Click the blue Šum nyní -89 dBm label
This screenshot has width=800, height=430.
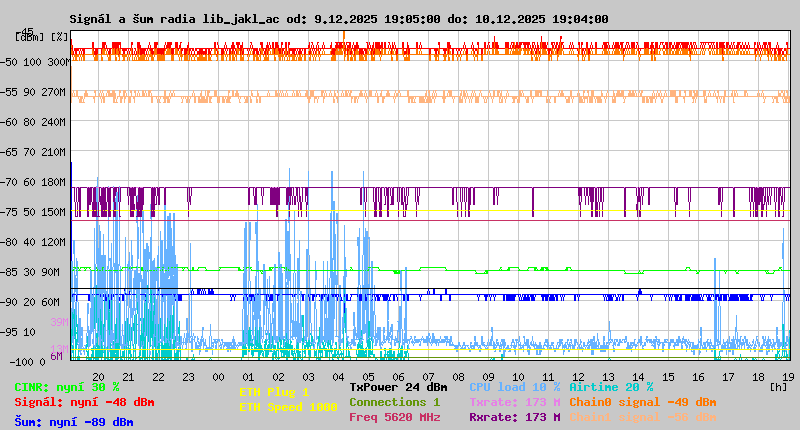pos(73,422)
